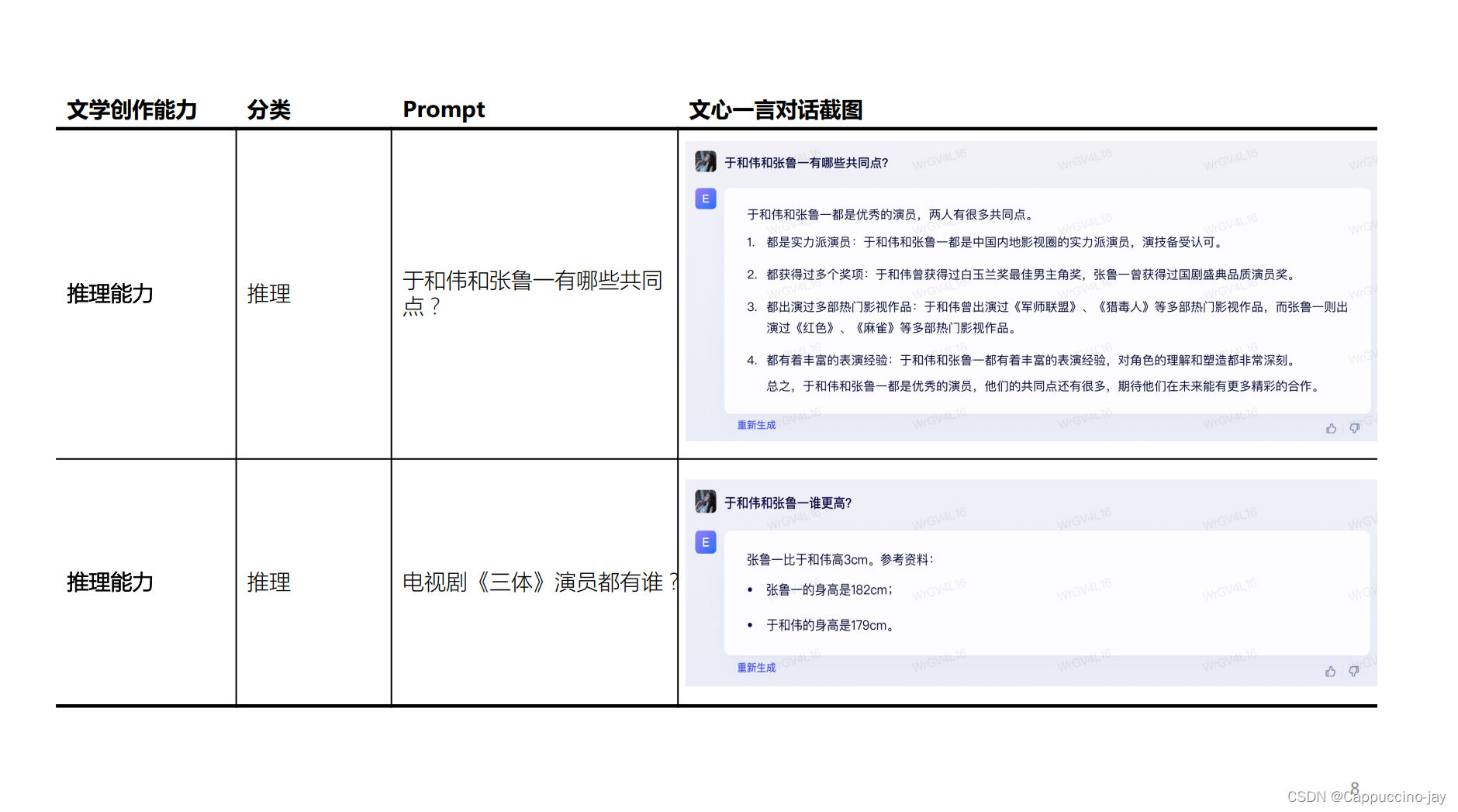The image size is (1458, 812).
Task: Click answer item 3 都出演过多部热门影视作品
Action: click(1048, 317)
